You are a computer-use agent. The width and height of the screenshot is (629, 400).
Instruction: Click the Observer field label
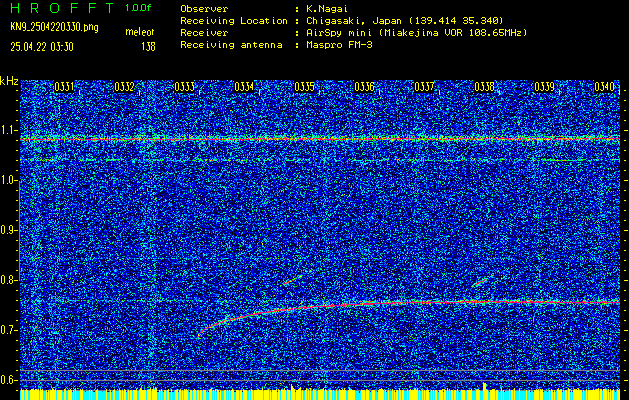coord(204,8)
